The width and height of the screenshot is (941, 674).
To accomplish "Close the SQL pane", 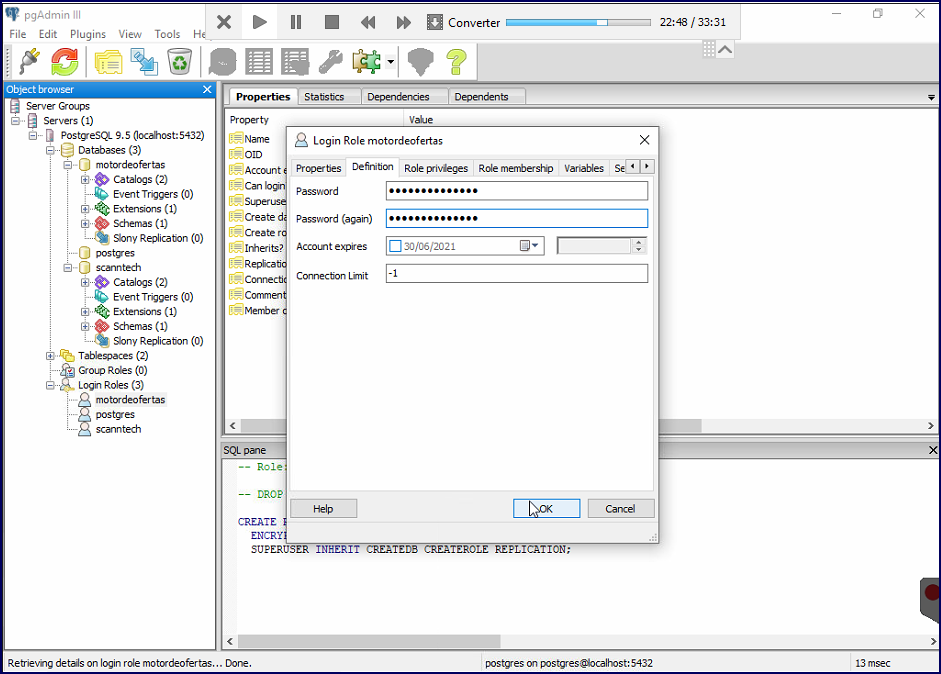I will point(933,450).
